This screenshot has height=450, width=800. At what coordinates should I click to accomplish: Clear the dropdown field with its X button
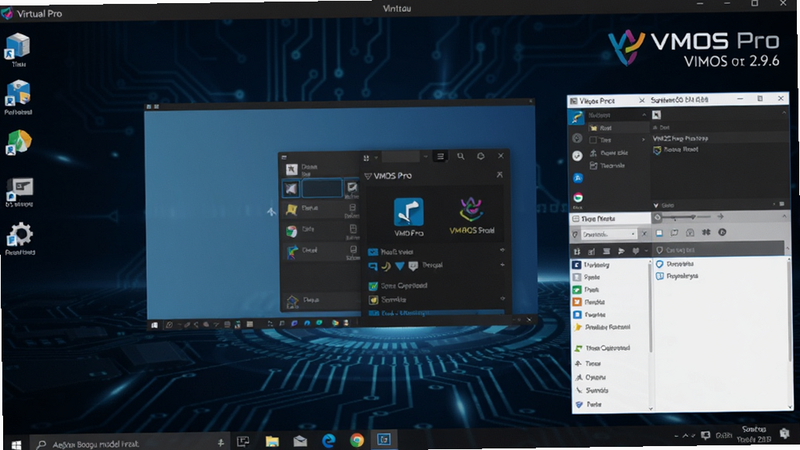(644, 234)
